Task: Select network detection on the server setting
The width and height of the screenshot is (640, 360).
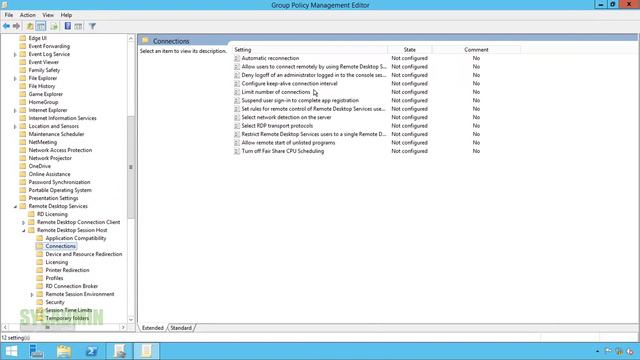Action: click(x=286, y=118)
